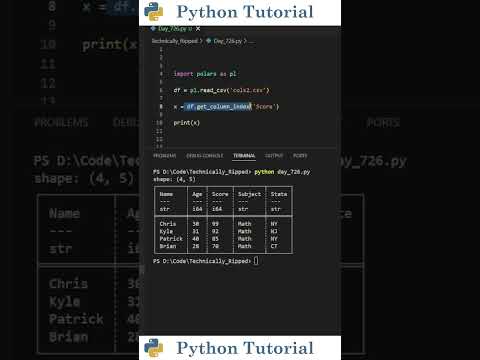
Task: Click the 'Chris' row name in output
Action: [x=168, y=224]
